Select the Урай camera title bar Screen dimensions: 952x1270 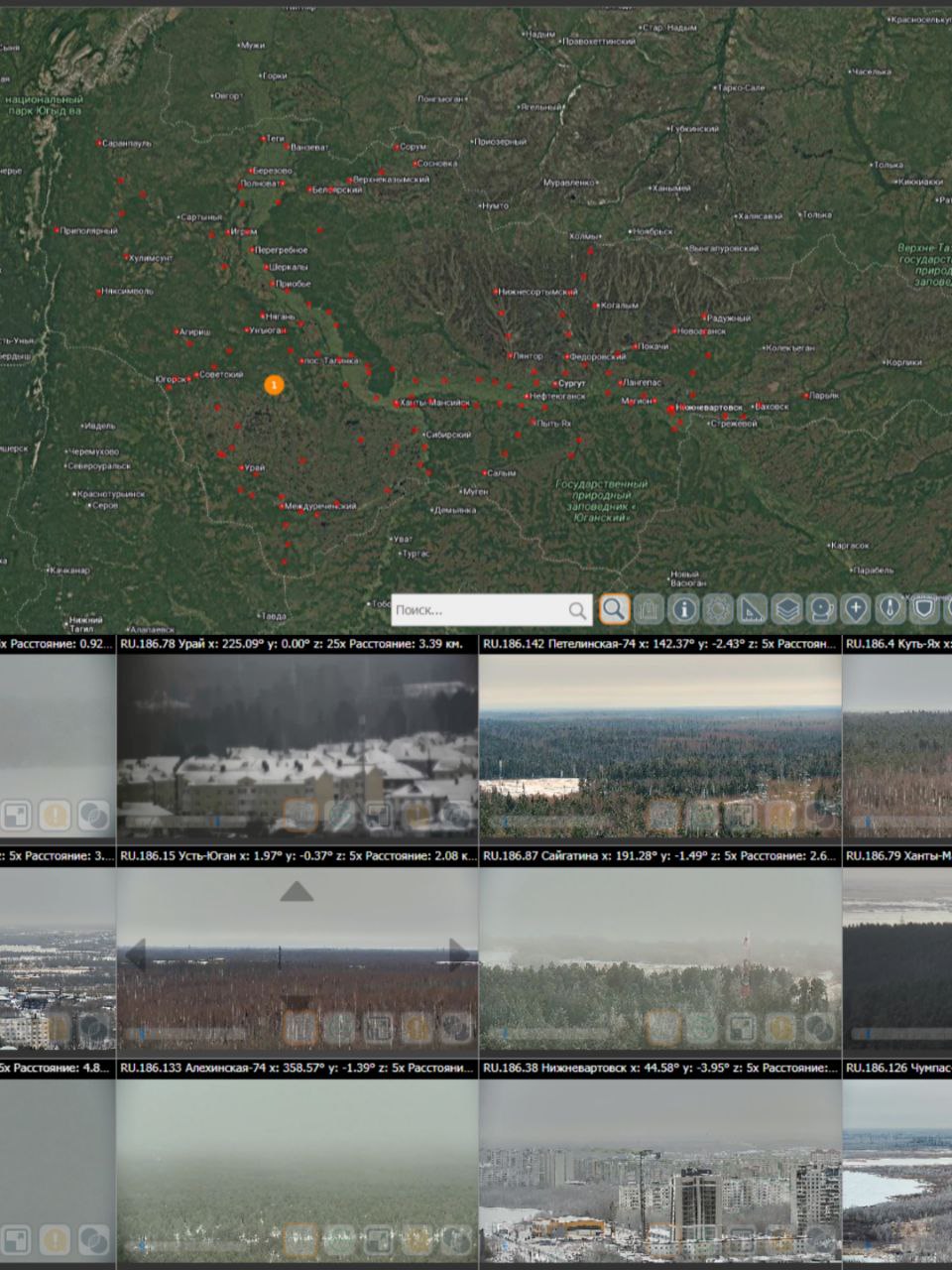click(297, 643)
